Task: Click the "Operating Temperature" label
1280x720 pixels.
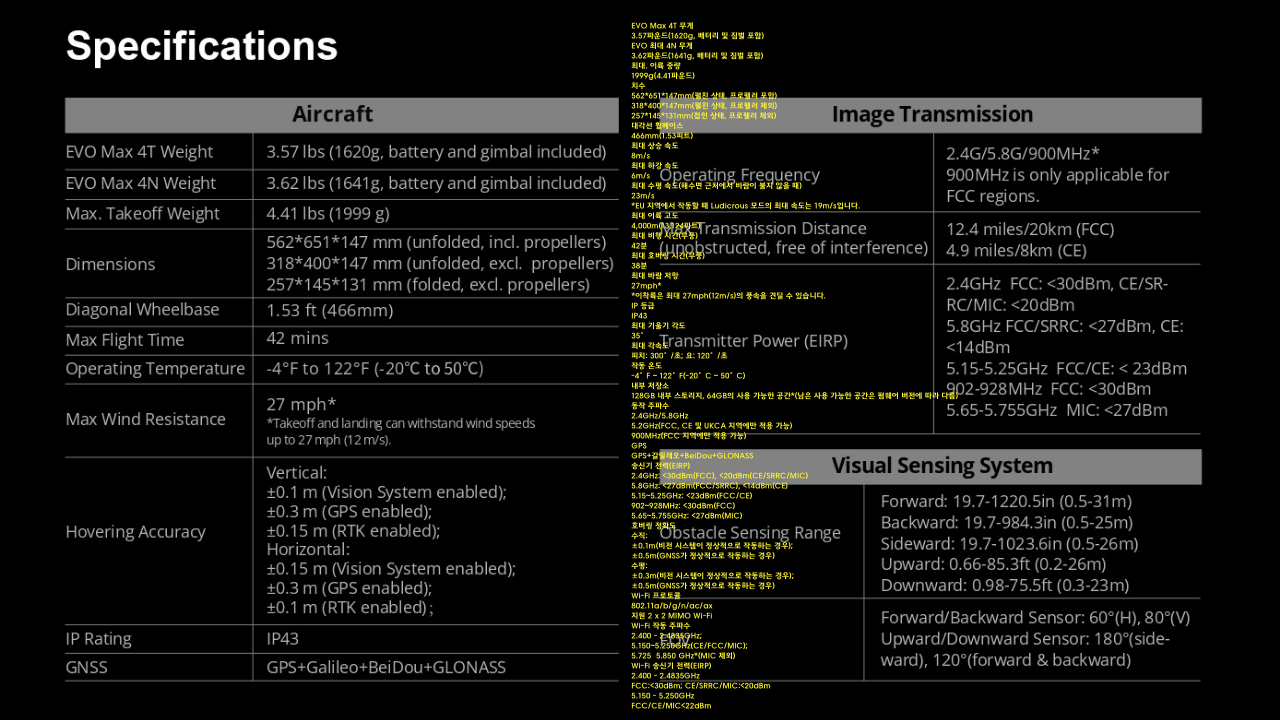Action: point(155,368)
